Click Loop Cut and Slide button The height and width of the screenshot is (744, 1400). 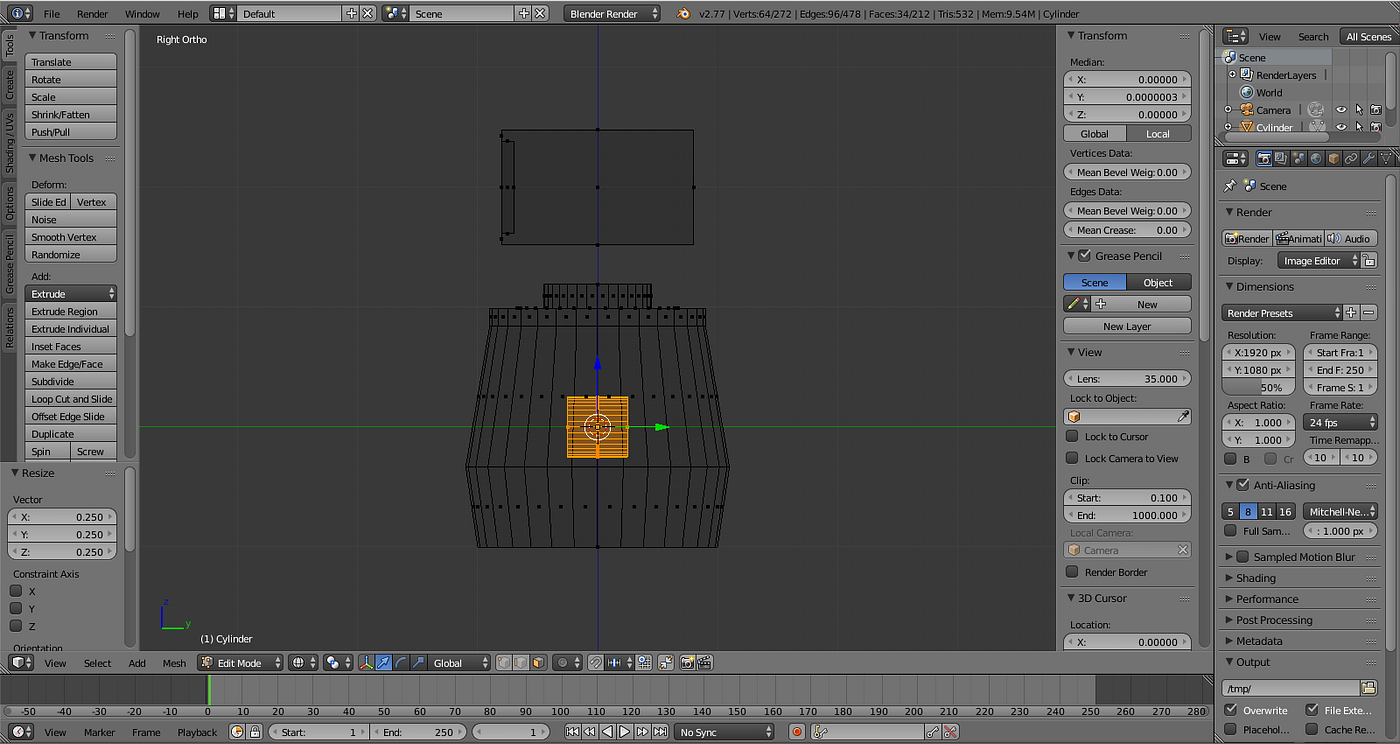click(71, 399)
